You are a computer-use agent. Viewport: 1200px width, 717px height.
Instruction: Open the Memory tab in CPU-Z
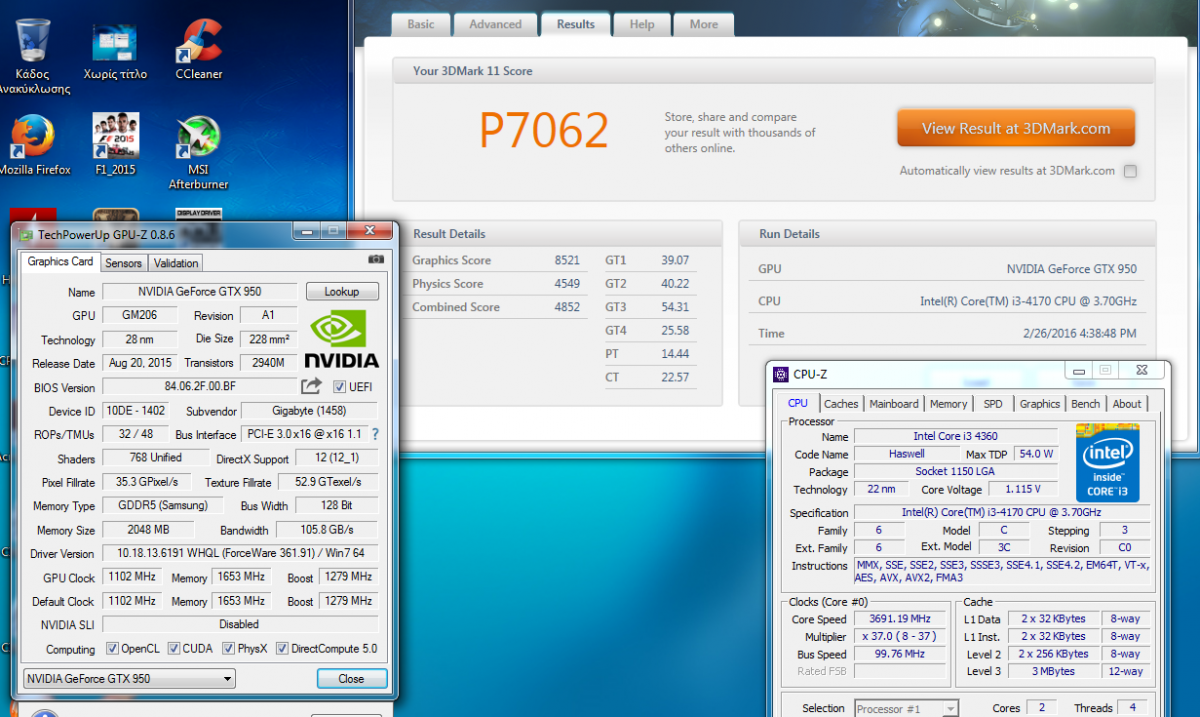click(948, 404)
